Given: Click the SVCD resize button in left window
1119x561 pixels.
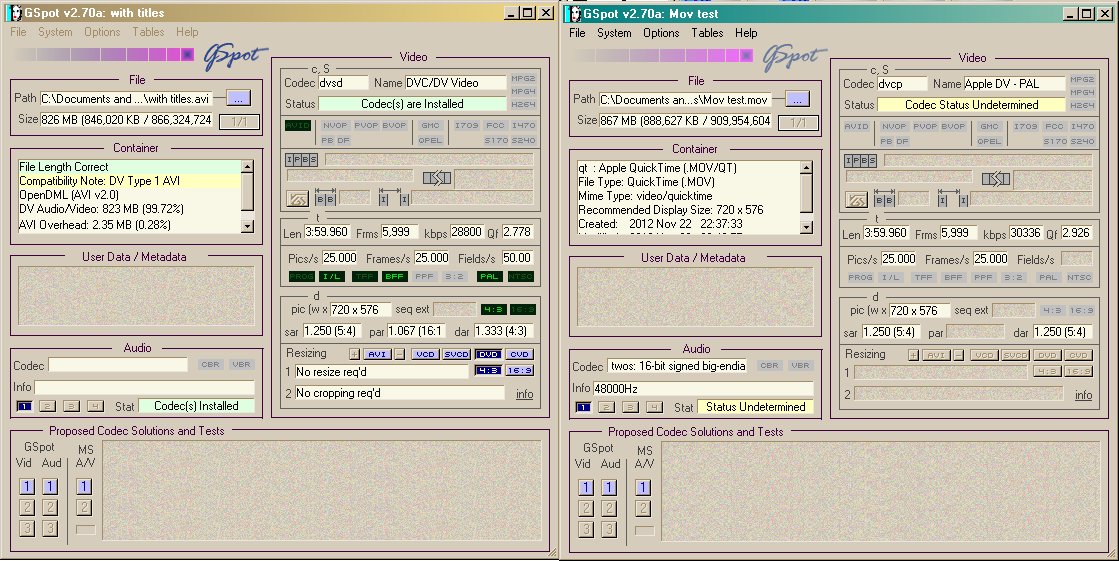Looking at the screenshot, I should coord(457,354).
